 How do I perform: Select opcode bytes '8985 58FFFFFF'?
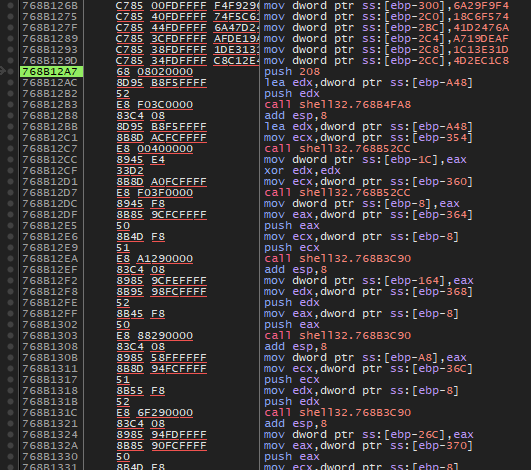click(162, 358)
